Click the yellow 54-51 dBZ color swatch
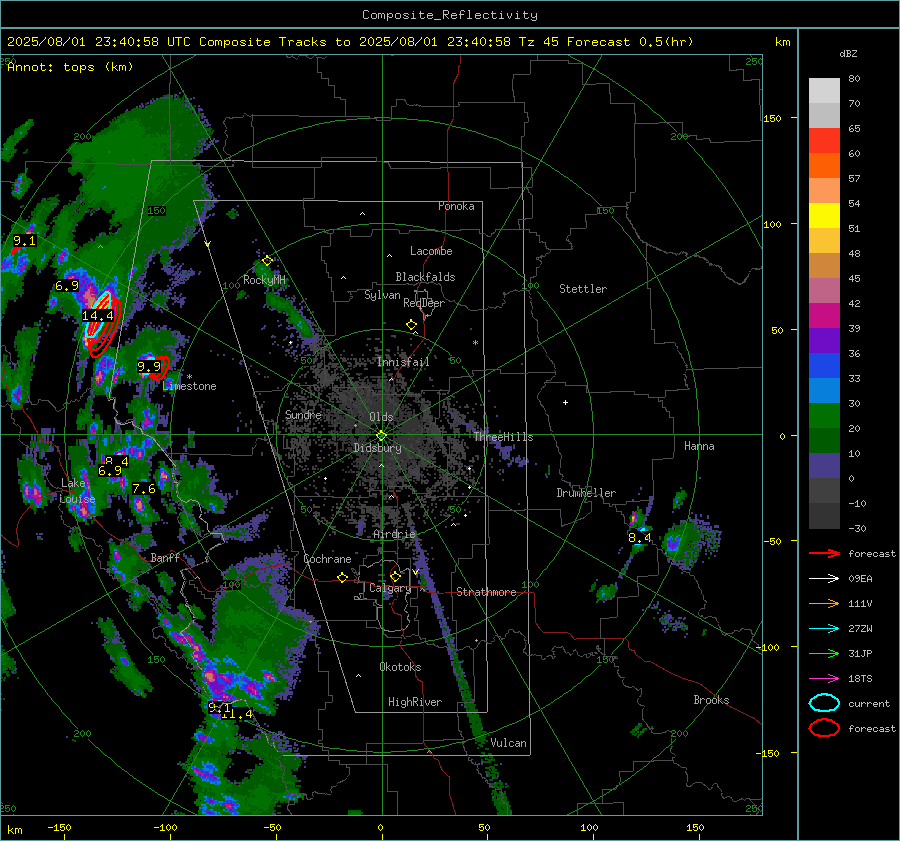Viewport: 900px width, 841px height. click(x=824, y=216)
